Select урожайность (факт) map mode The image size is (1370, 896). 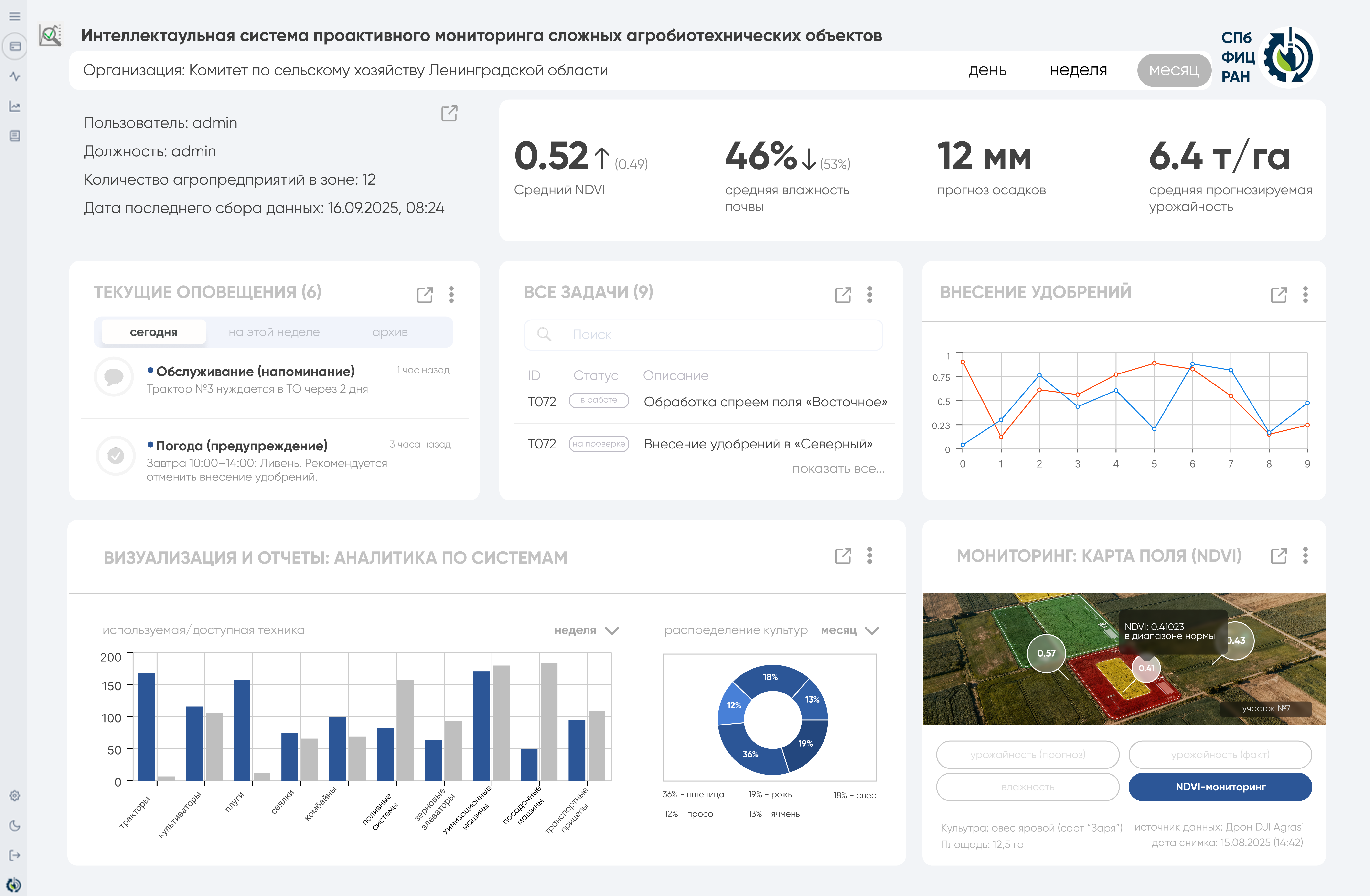(1220, 754)
